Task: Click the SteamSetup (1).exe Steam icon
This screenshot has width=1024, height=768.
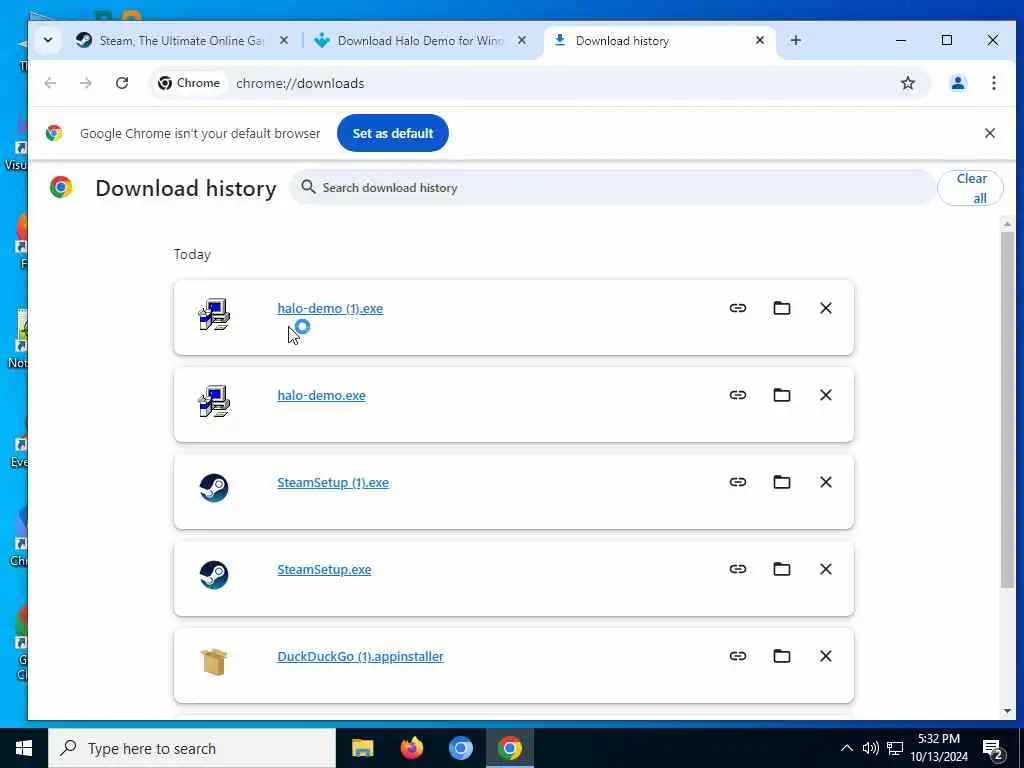Action: tap(214, 488)
